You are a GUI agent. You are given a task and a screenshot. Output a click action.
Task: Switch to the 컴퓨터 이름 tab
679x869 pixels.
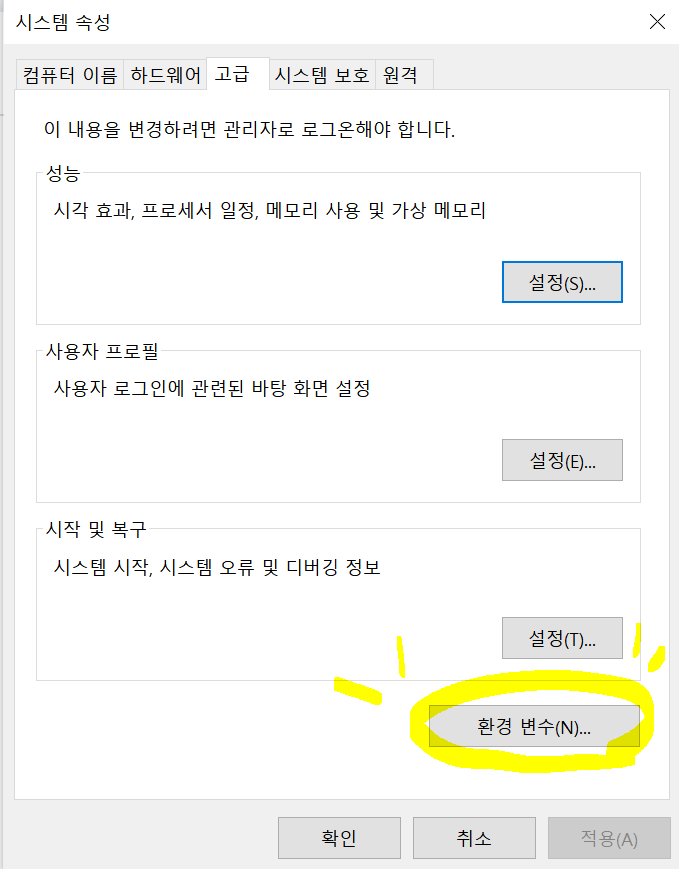[70, 75]
